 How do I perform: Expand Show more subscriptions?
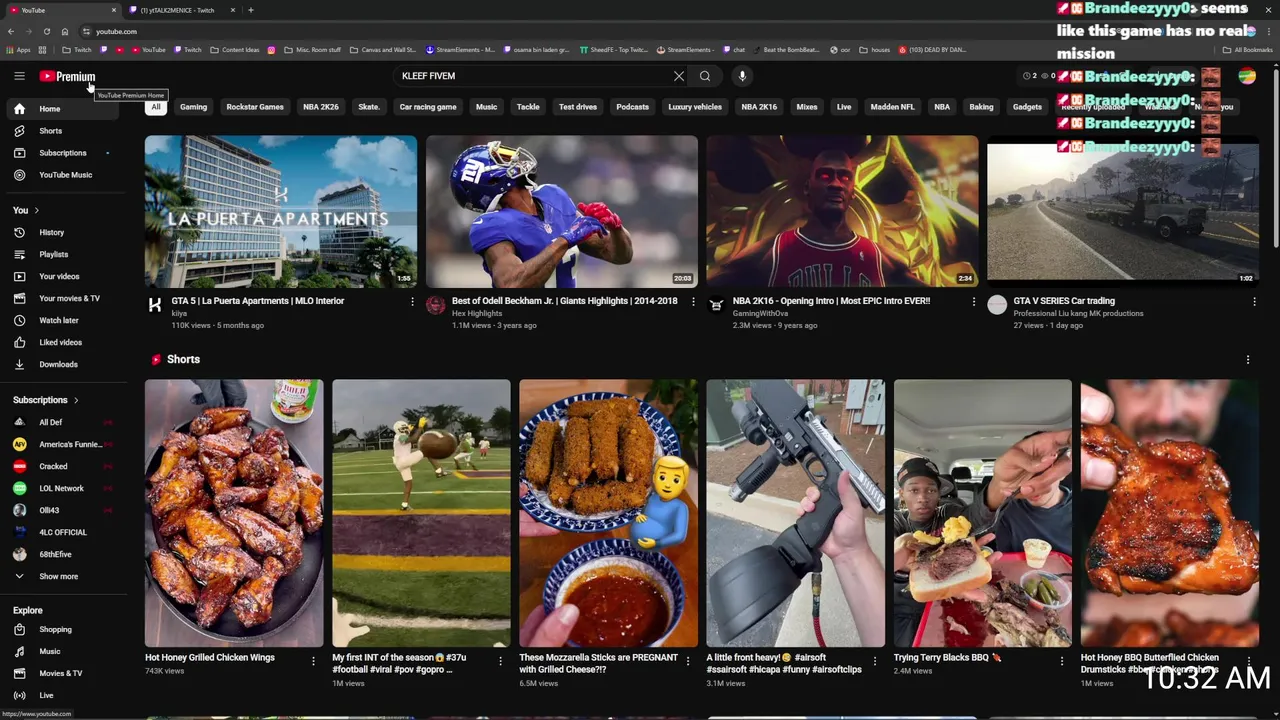[x=64, y=576]
